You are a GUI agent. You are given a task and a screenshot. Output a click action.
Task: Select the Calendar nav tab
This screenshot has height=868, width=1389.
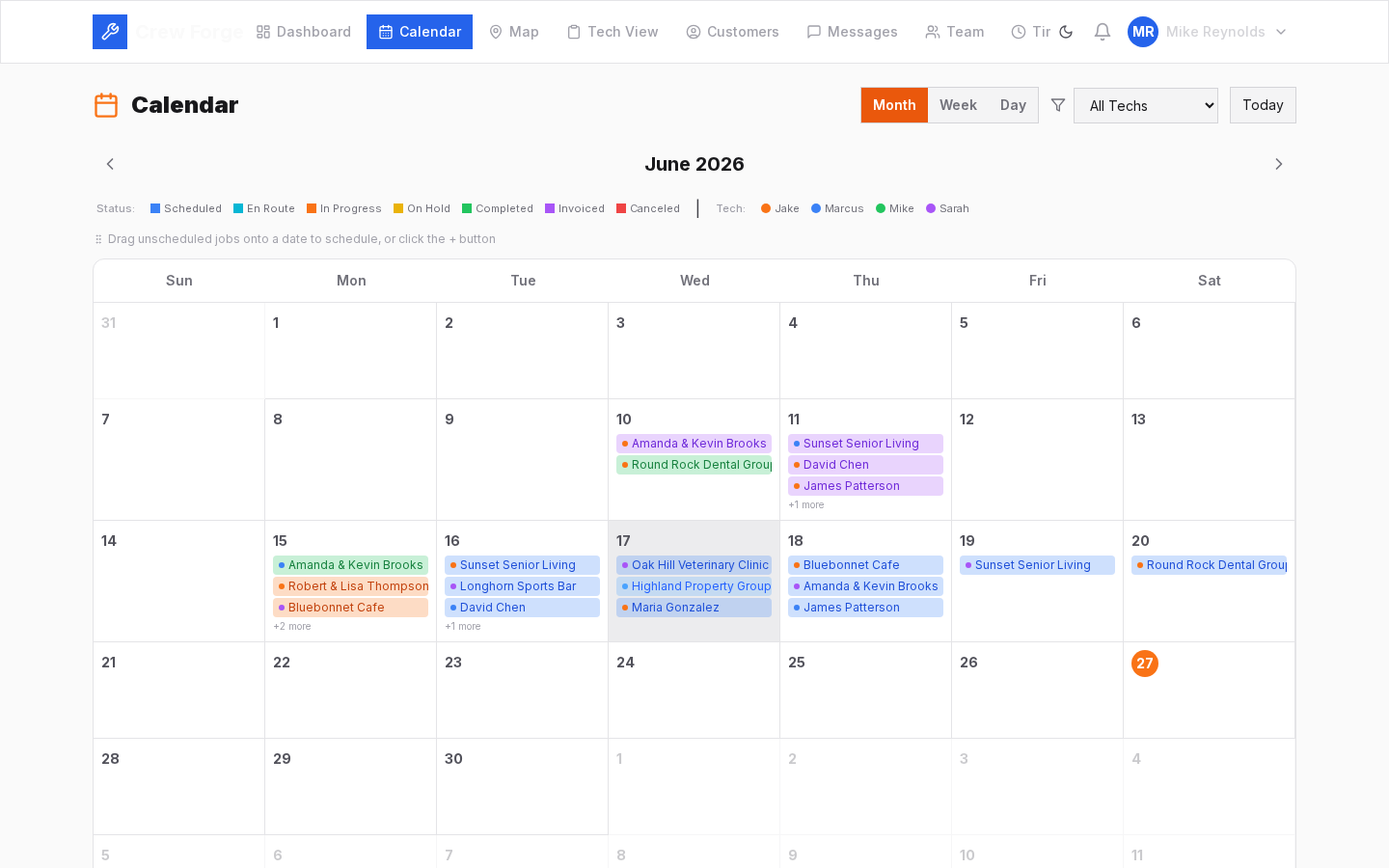420,32
